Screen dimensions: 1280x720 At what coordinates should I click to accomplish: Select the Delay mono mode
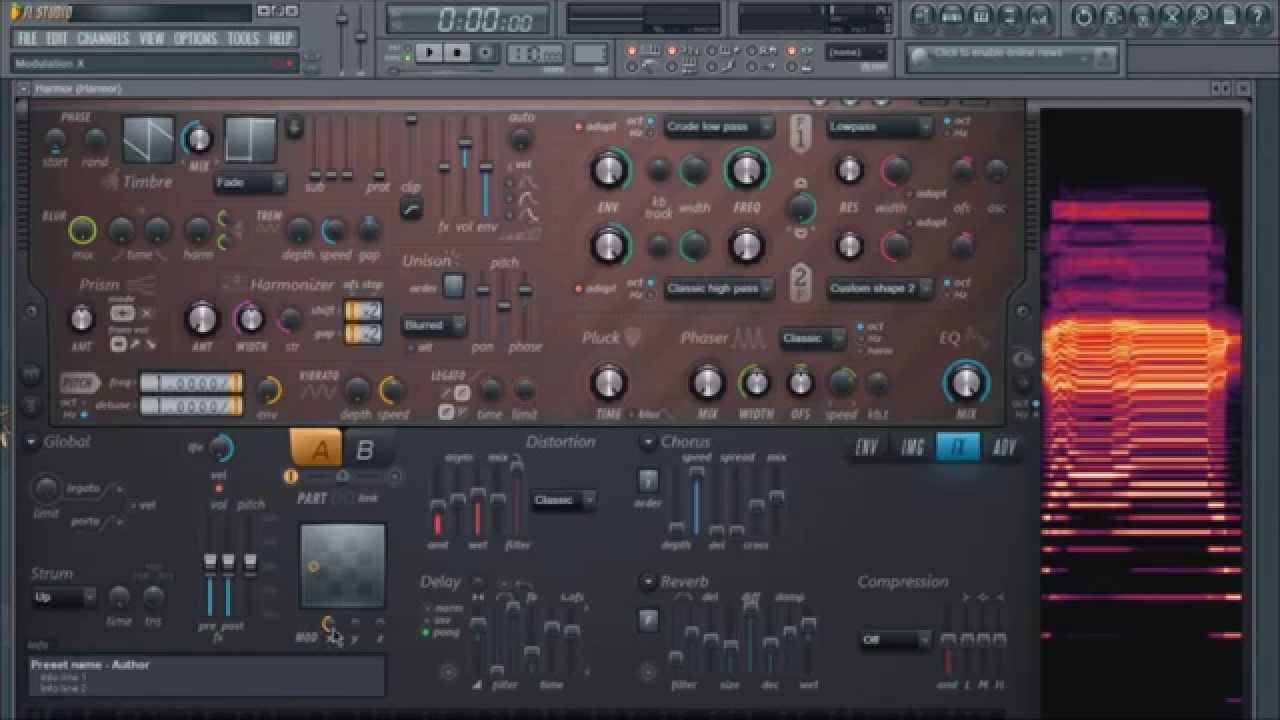(442, 606)
